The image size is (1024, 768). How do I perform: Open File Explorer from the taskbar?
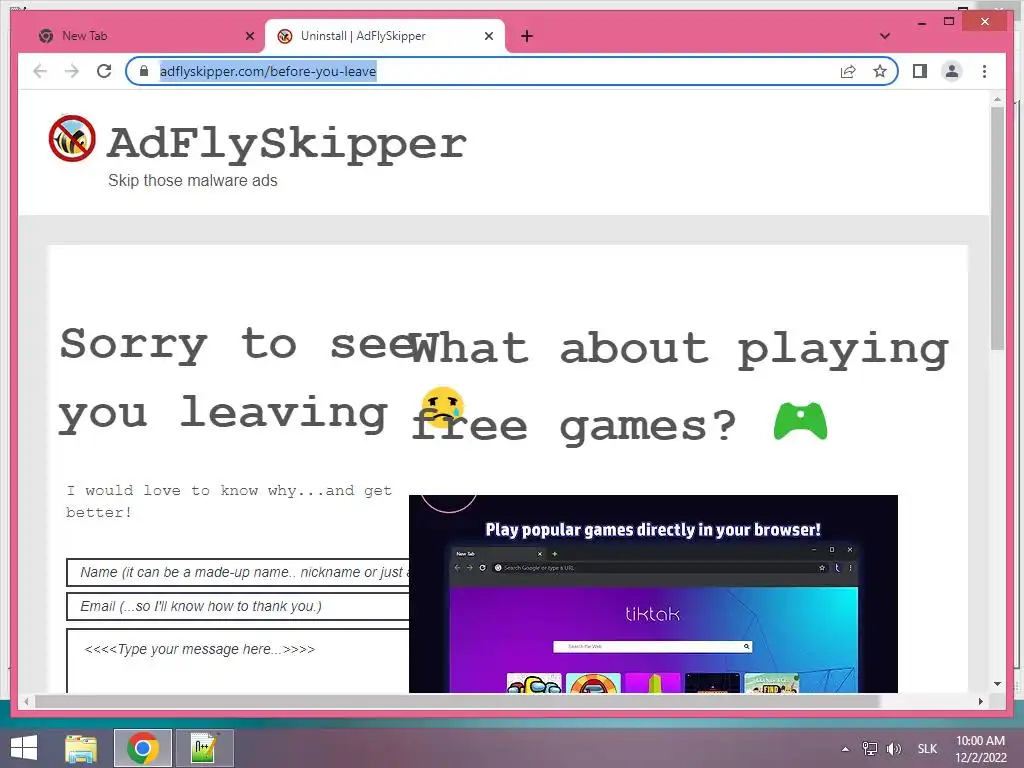pos(81,748)
